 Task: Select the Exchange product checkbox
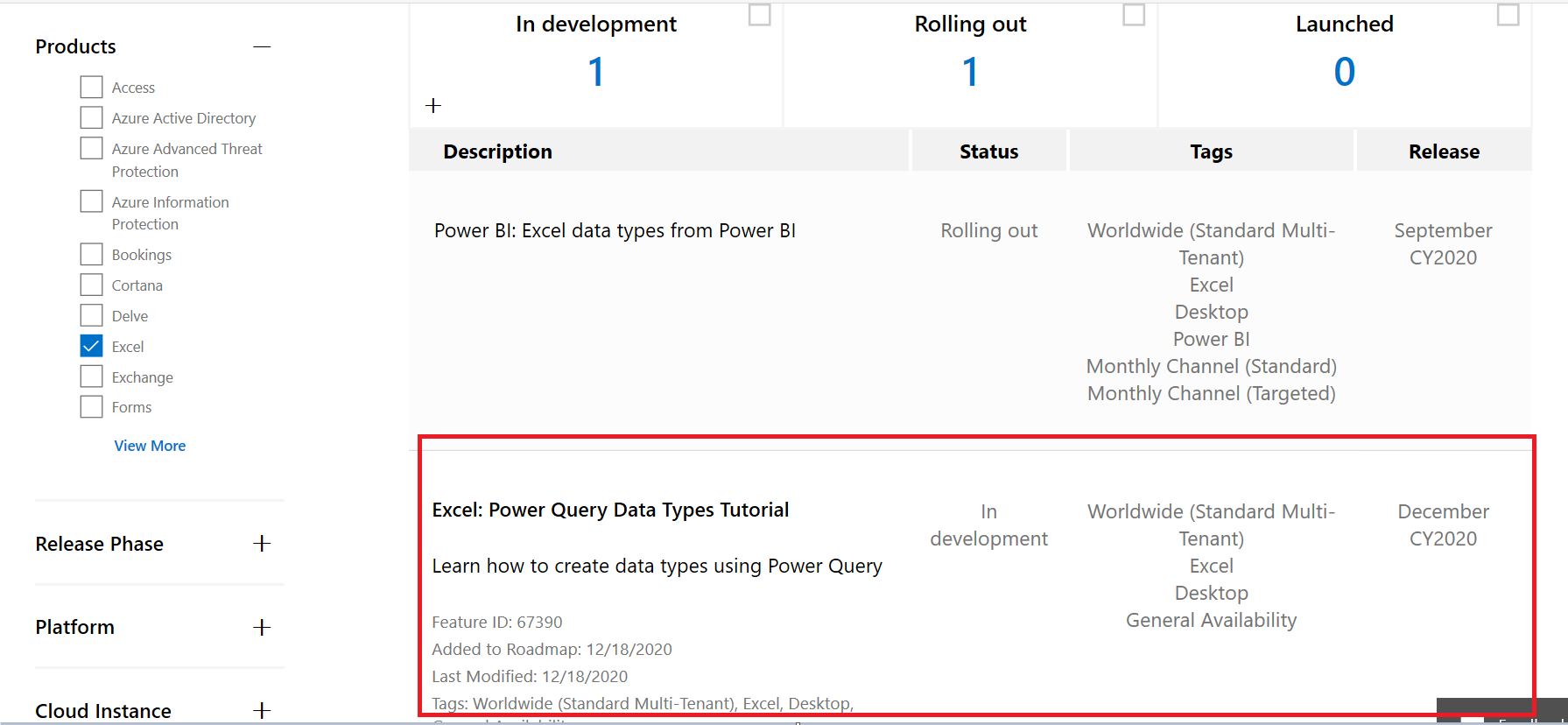(x=92, y=377)
